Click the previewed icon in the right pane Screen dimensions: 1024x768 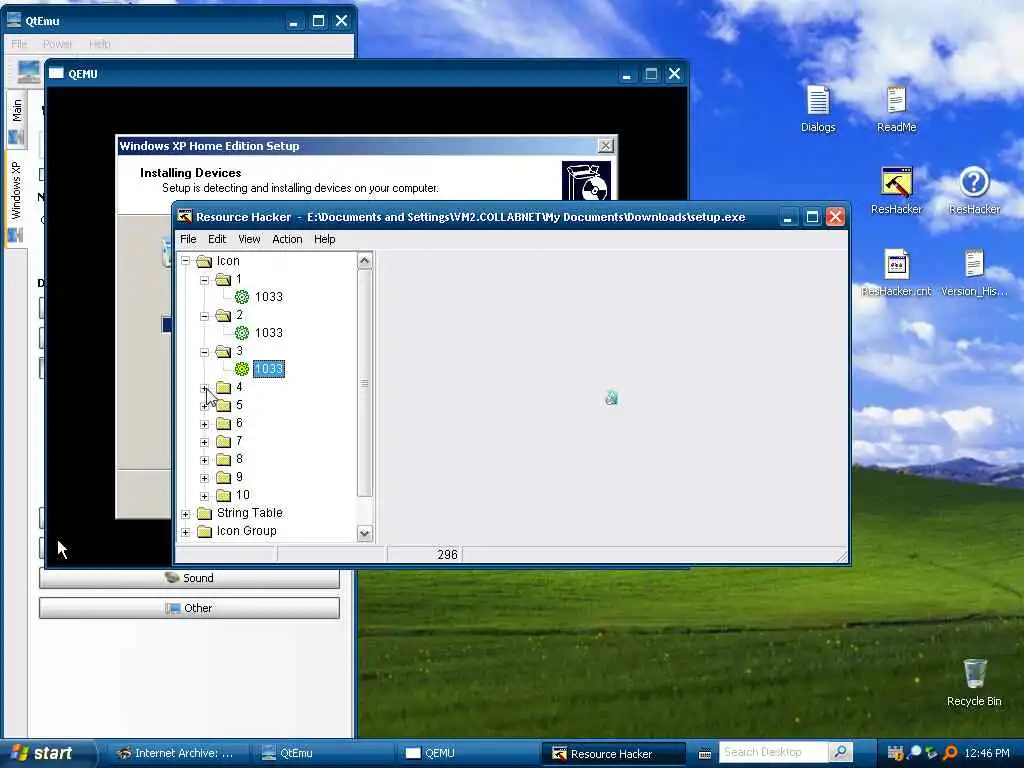tap(611, 398)
